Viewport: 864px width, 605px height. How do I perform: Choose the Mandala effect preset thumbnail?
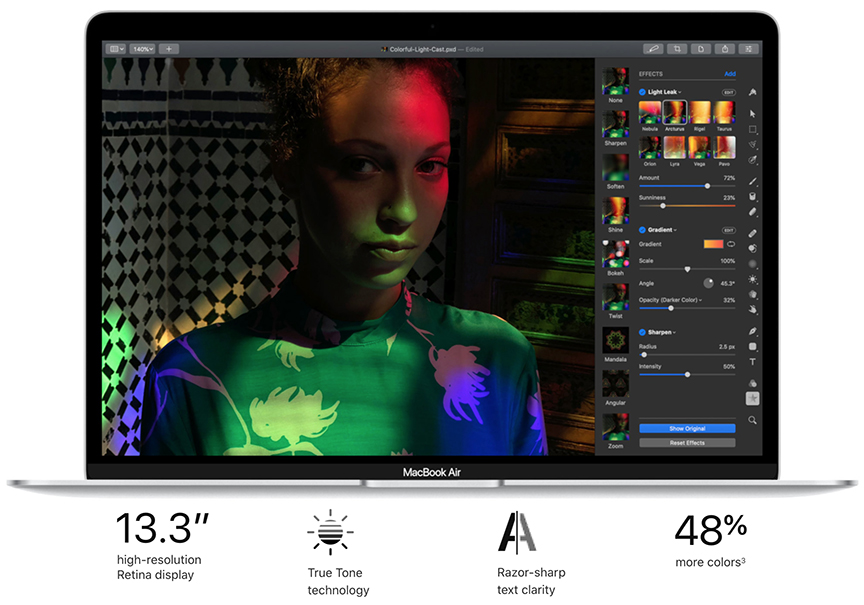click(x=615, y=340)
